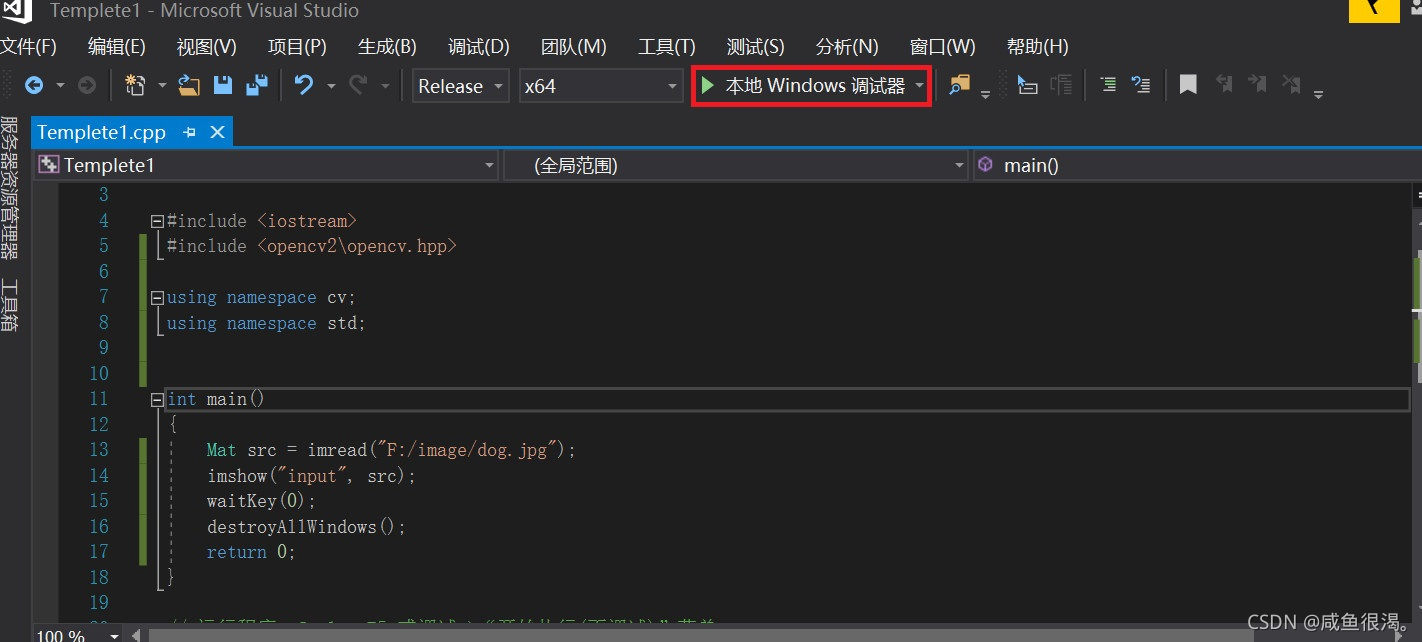Click the Undo arrow icon
Image resolution: width=1422 pixels, height=642 pixels.
click(304, 86)
